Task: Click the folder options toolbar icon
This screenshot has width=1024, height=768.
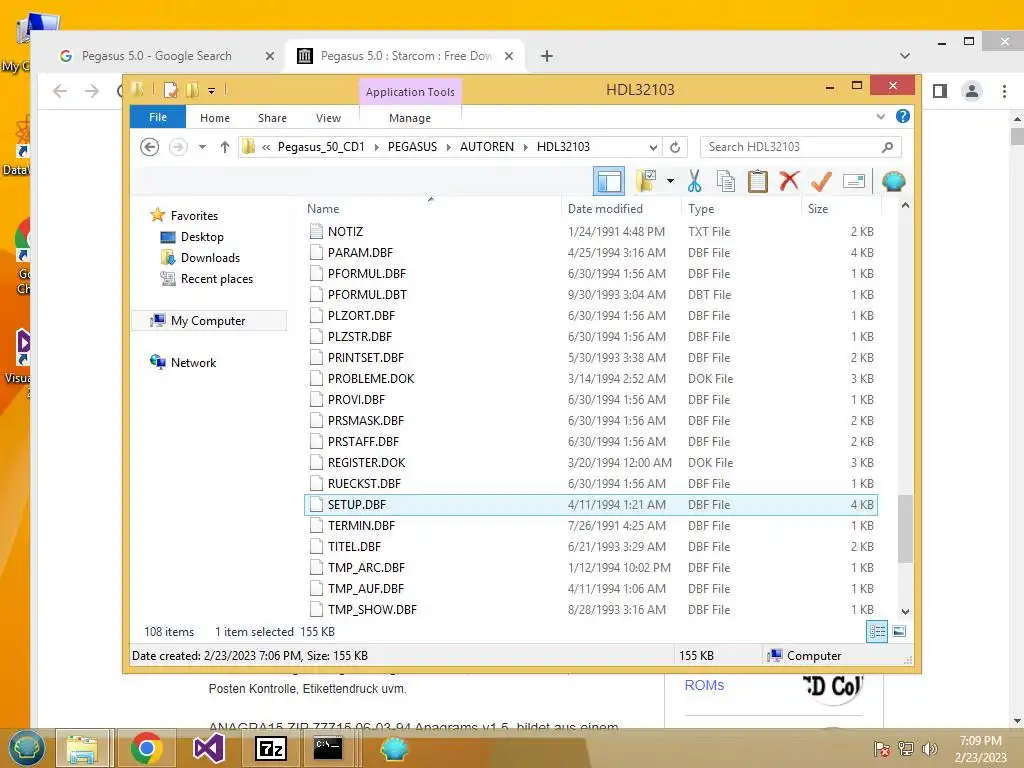Action: click(x=647, y=181)
